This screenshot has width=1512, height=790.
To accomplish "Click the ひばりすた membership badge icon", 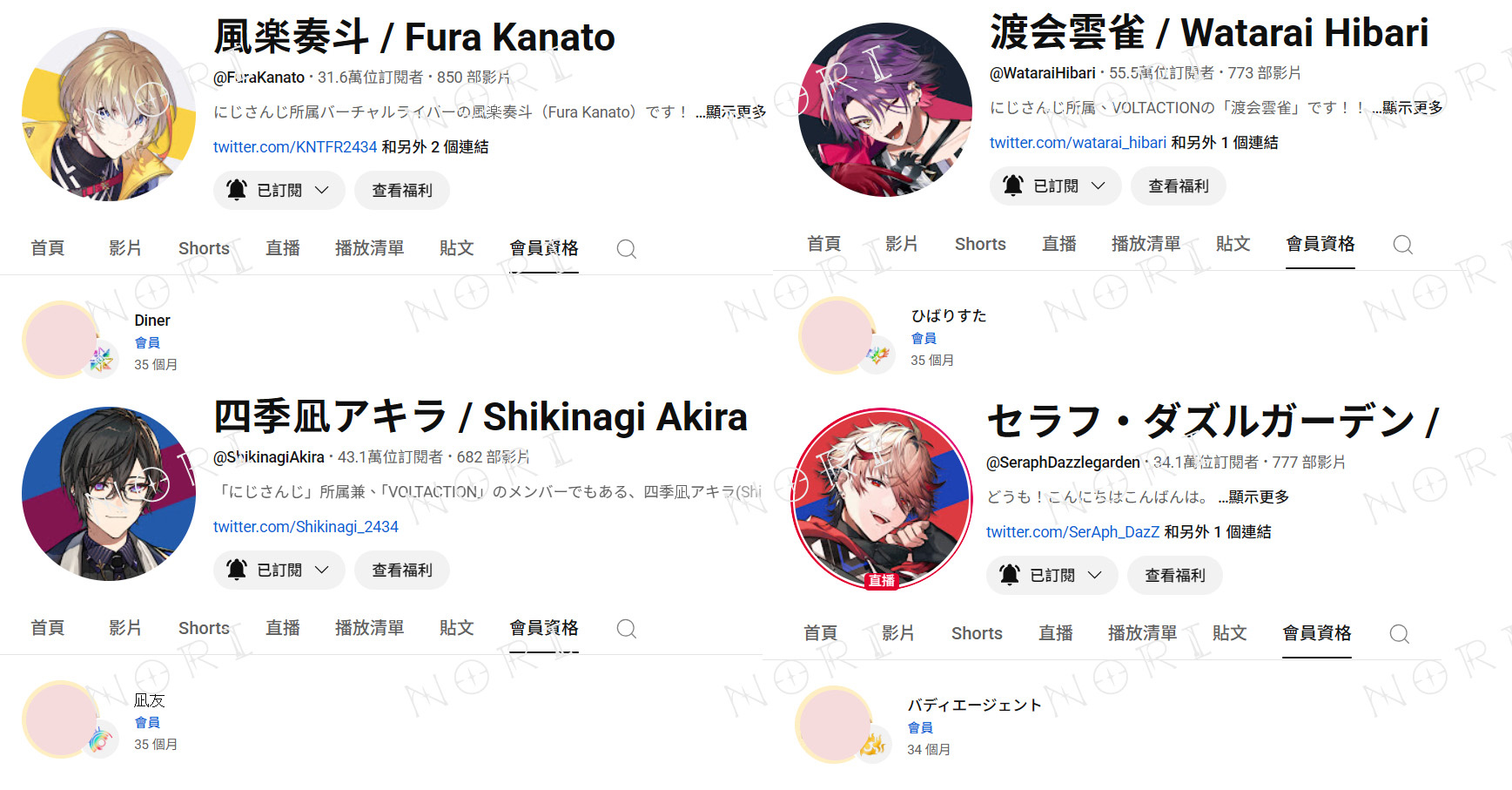I will 877,354.
